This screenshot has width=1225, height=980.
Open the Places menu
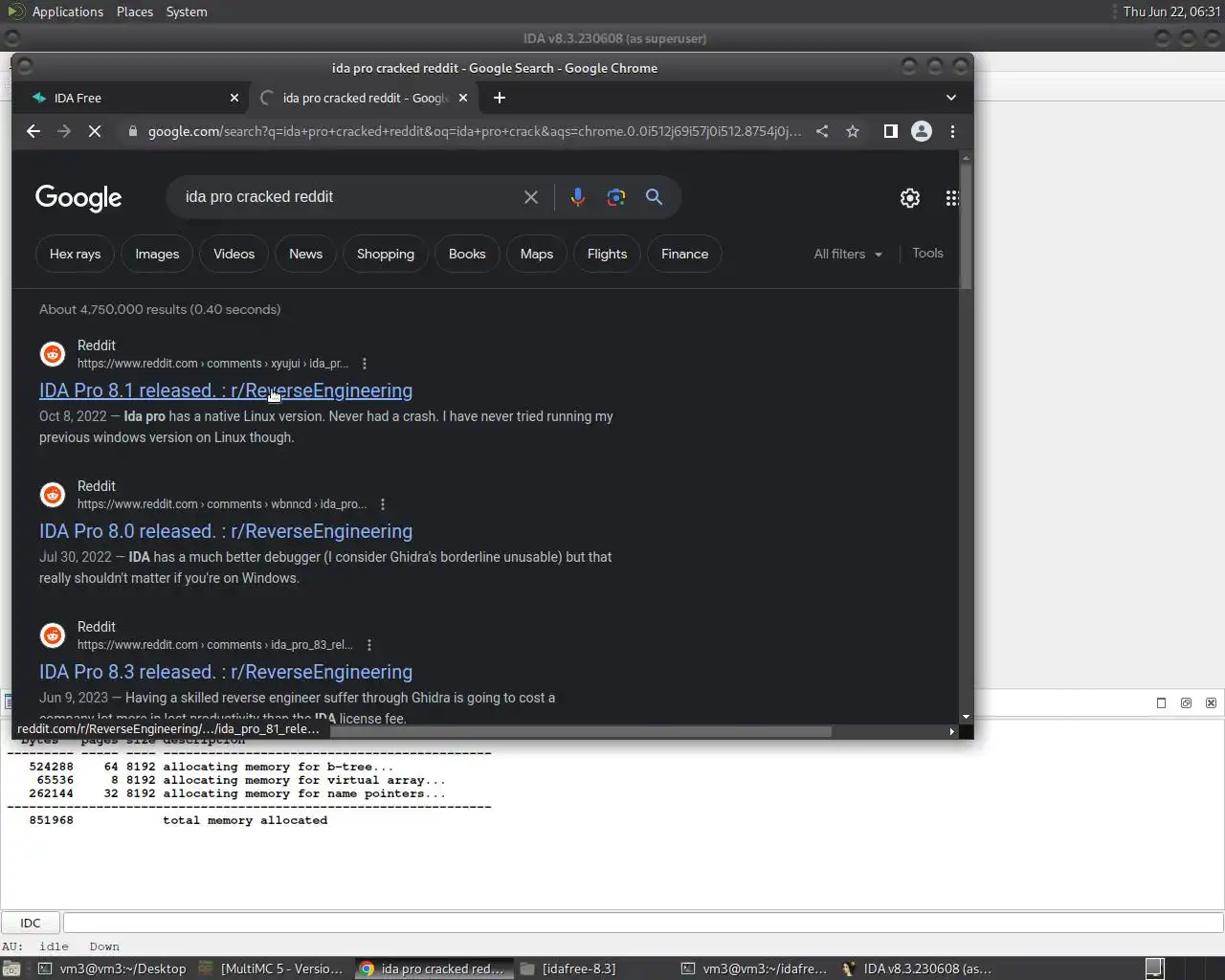pyautogui.click(x=135, y=11)
